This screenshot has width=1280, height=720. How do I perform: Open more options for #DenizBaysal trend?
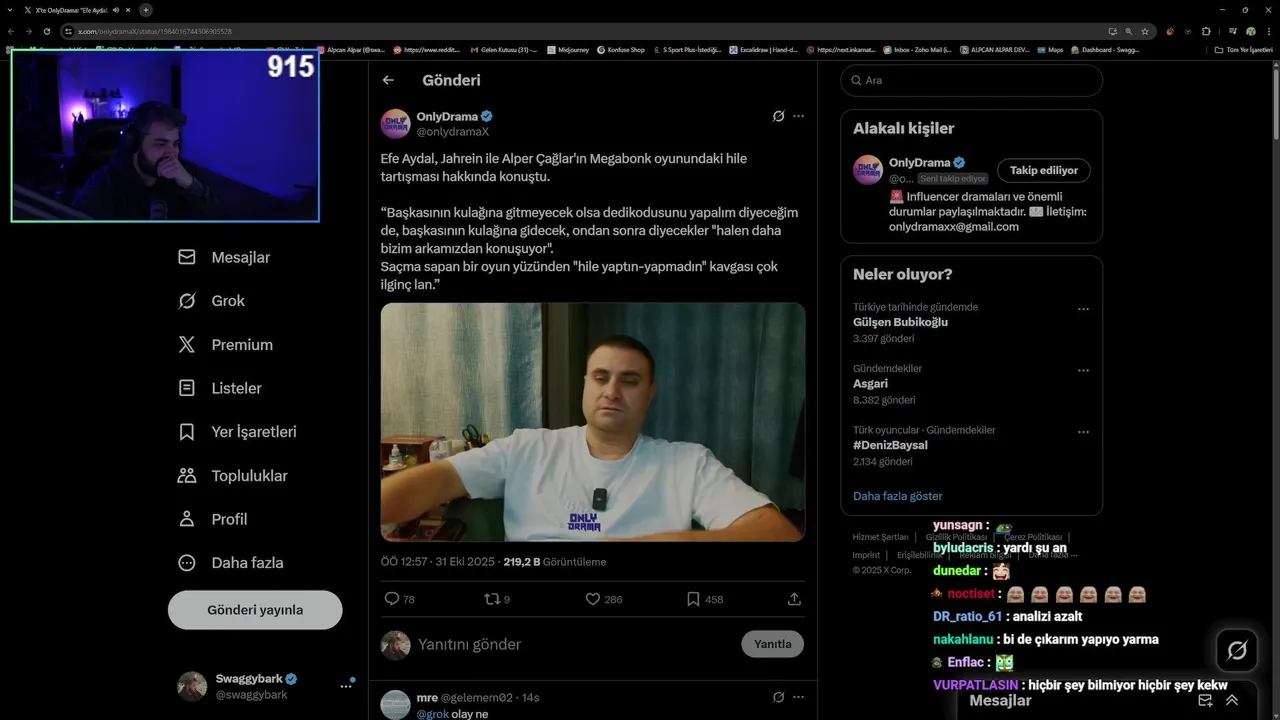tap(1083, 432)
